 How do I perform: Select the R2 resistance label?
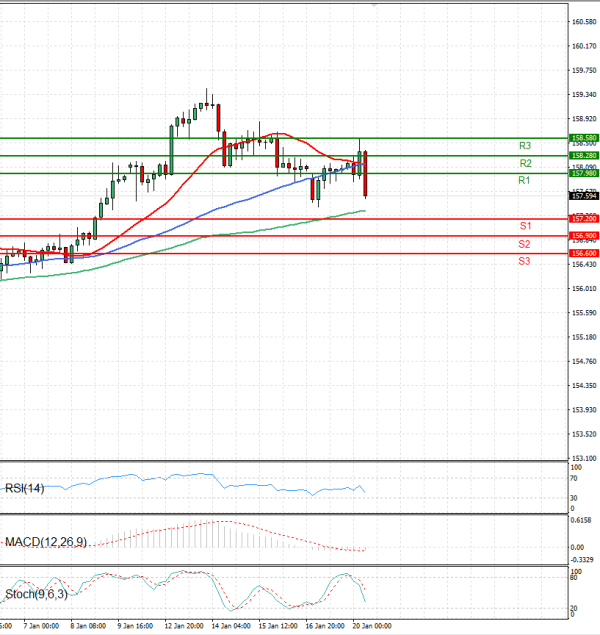coord(524,163)
